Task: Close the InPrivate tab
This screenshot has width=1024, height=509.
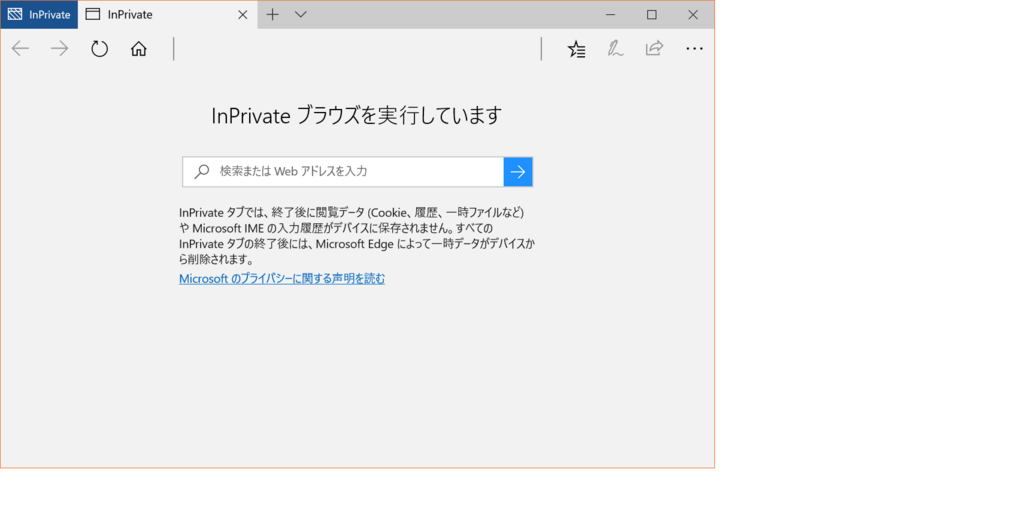Action: [x=242, y=14]
